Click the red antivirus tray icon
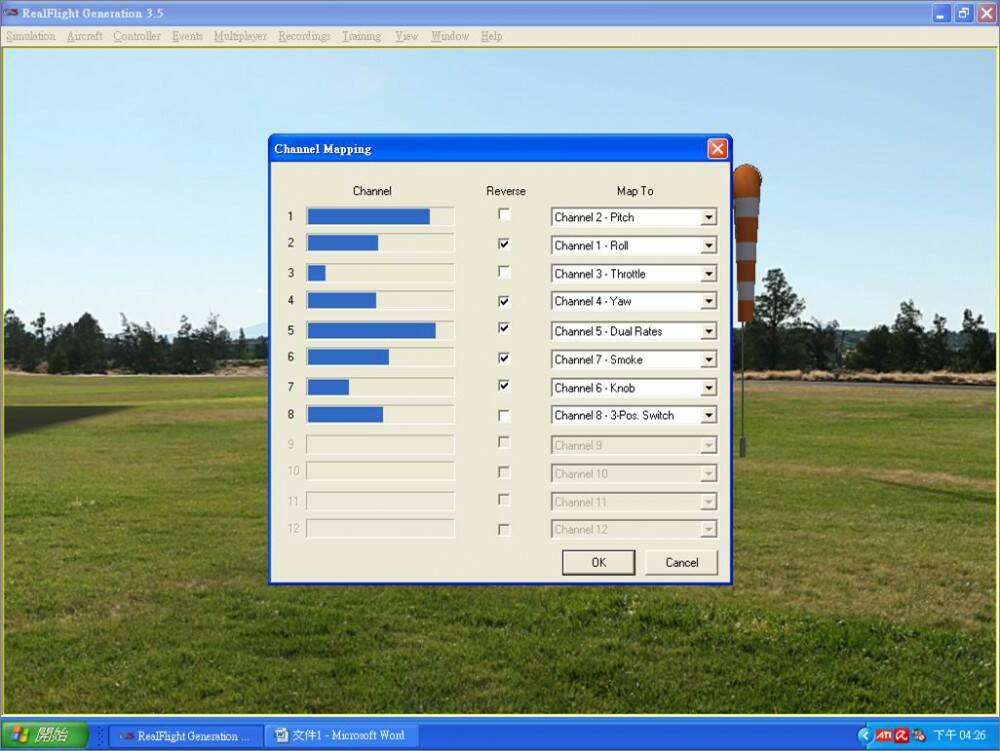1000x751 pixels. click(x=901, y=736)
